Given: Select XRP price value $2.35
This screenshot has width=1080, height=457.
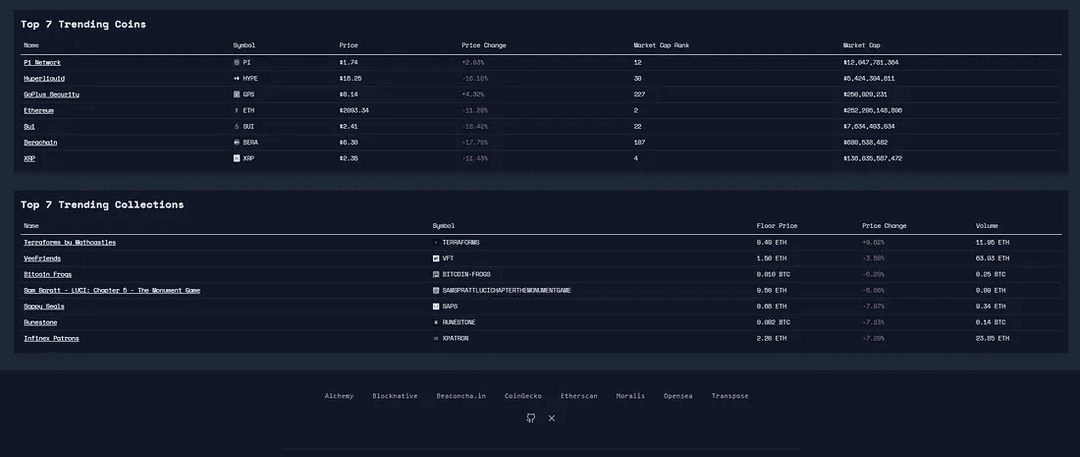Looking at the screenshot, I should tap(349, 159).
